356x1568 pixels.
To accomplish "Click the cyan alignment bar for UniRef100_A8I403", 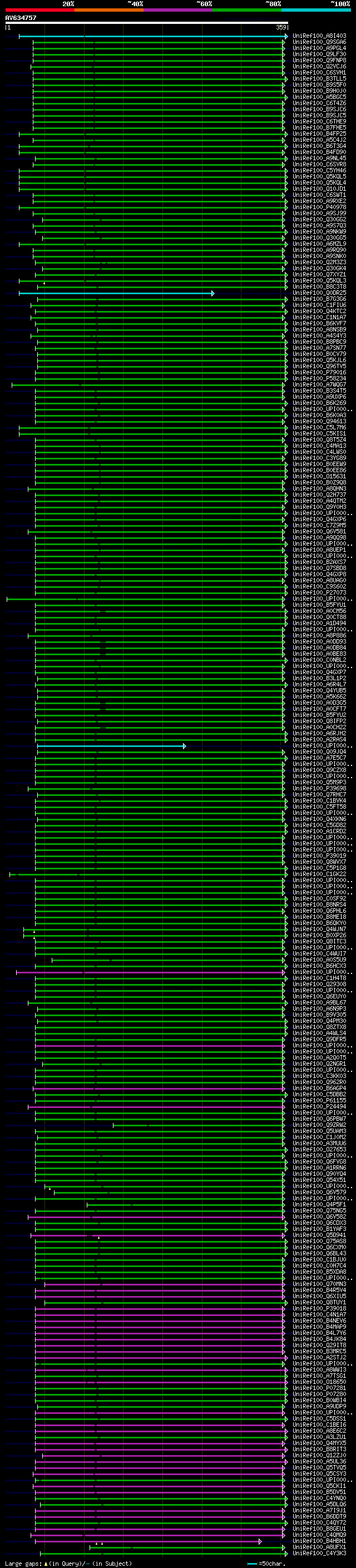I will click(154, 37).
